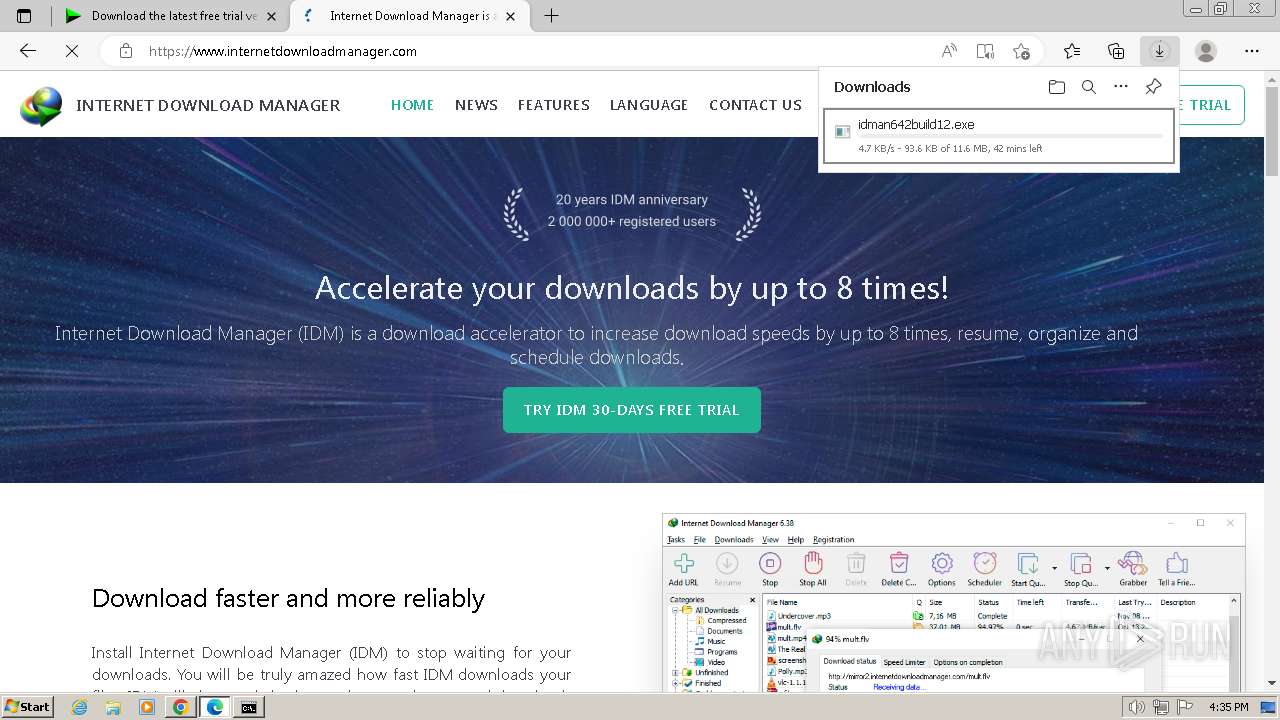Launch media player from taskbar

tap(147, 707)
